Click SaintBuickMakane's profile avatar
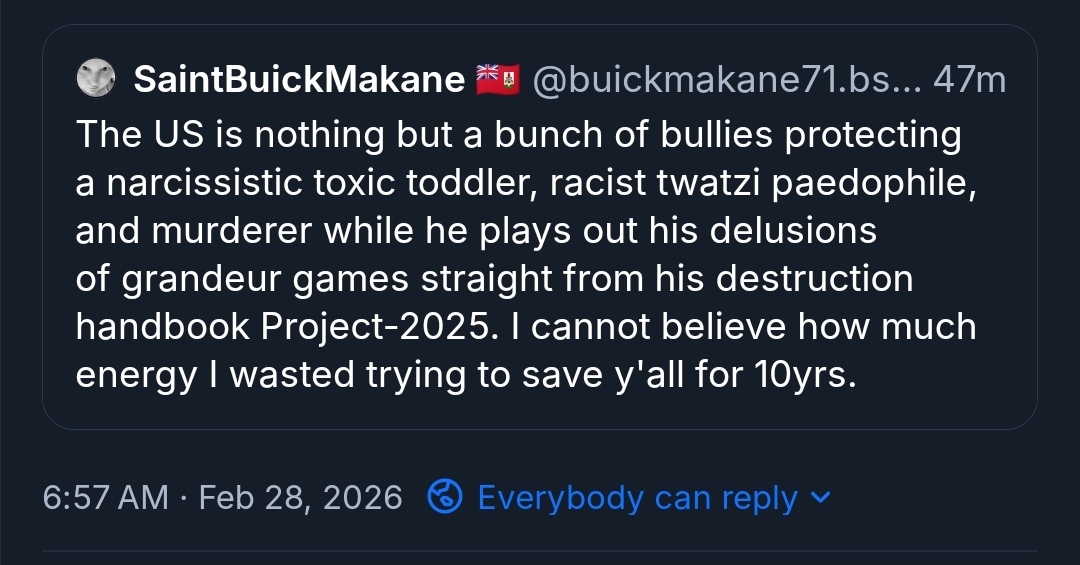 [97, 79]
